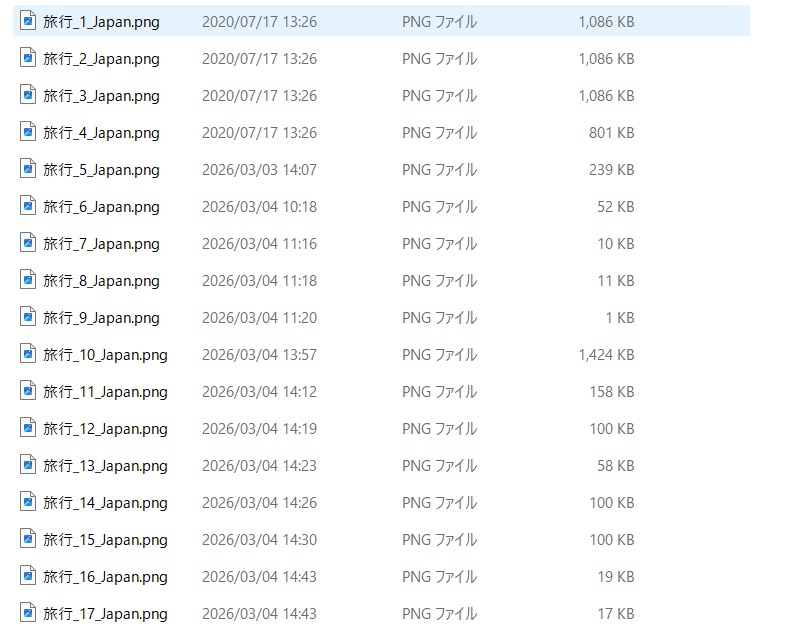Click the 10 KB size value
This screenshot has width=787, height=637.
(x=616, y=244)
